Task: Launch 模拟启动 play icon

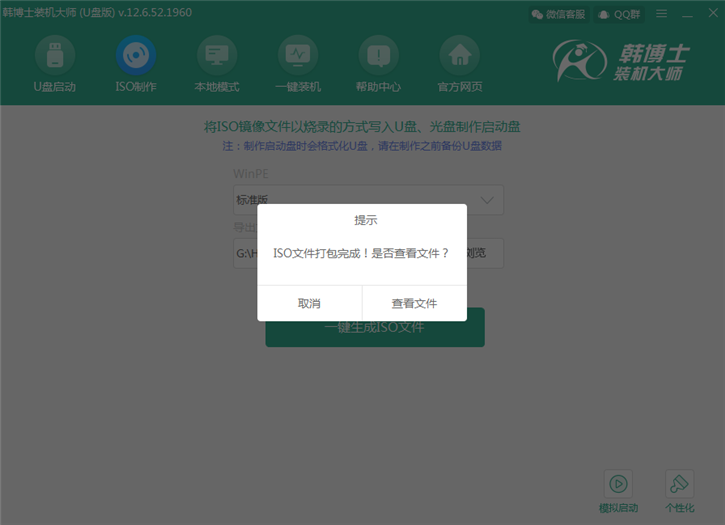Action: [x=618, y=484]
